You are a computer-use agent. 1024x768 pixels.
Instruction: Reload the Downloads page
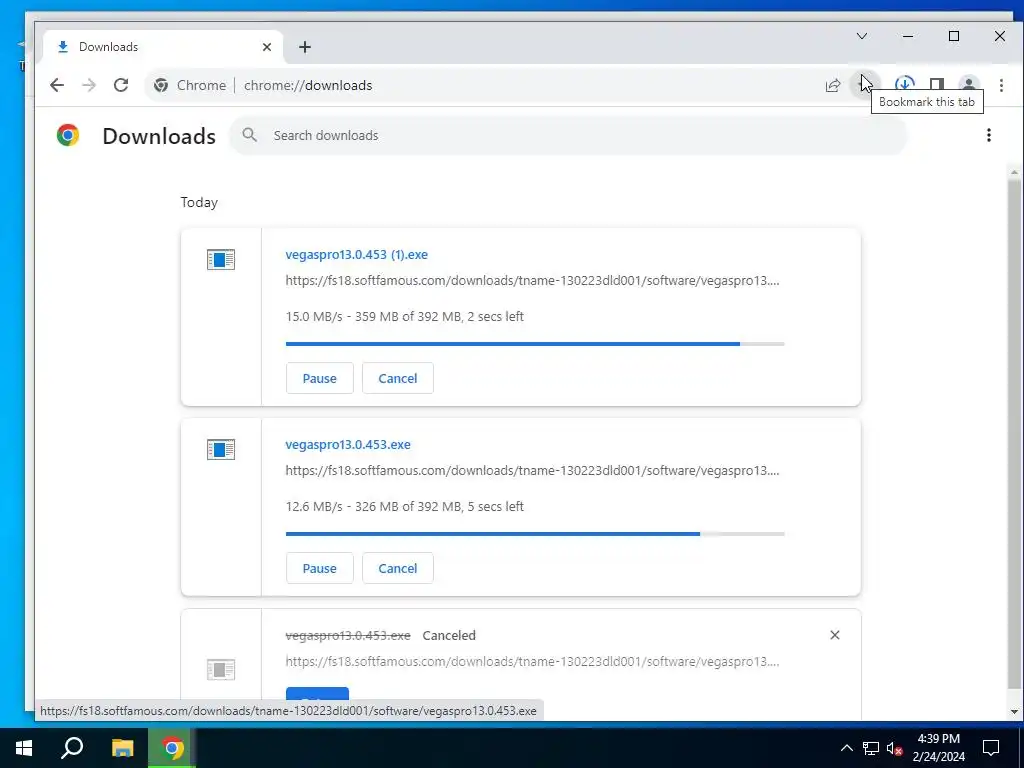pyautogui.click(x=121, y=85)
